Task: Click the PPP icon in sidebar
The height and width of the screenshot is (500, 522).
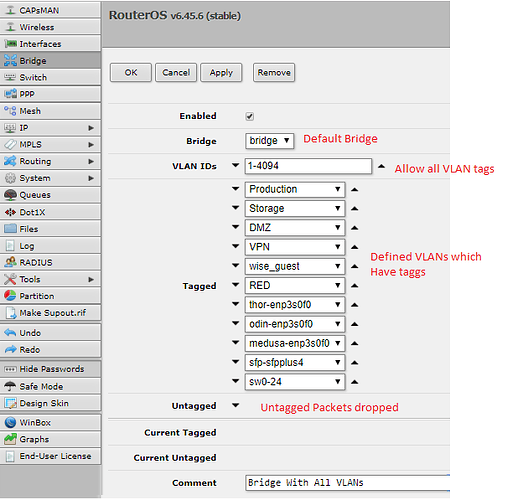Action: coord(10,94)
